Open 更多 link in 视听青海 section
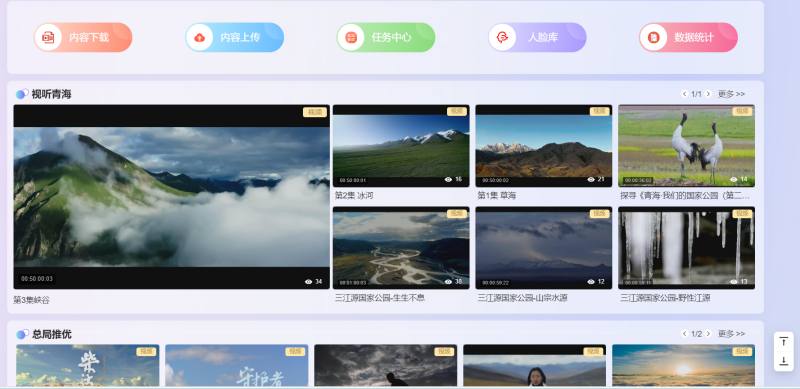Screen dimensions: 800x389 point(731,94)
